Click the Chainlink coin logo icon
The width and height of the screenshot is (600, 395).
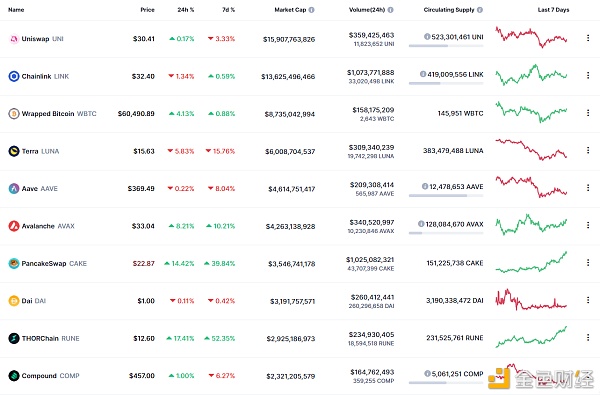[14, 76]
